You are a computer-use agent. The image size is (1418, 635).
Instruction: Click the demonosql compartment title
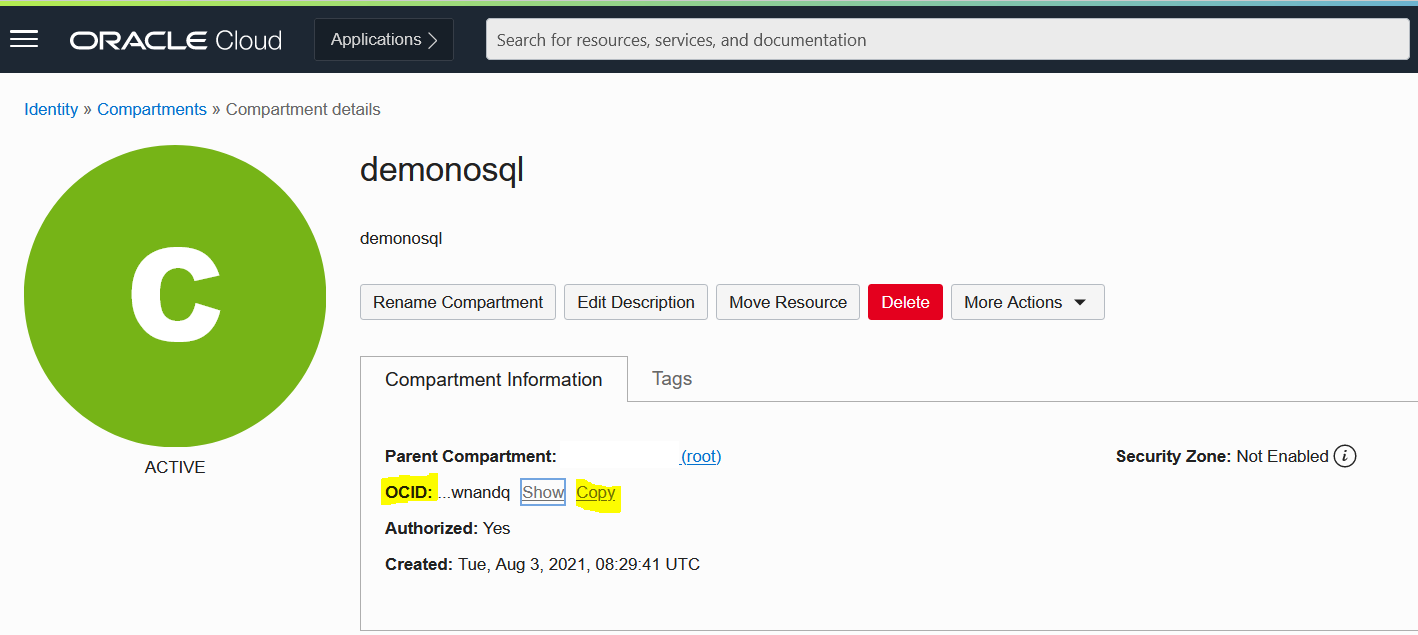coord(442,170)
